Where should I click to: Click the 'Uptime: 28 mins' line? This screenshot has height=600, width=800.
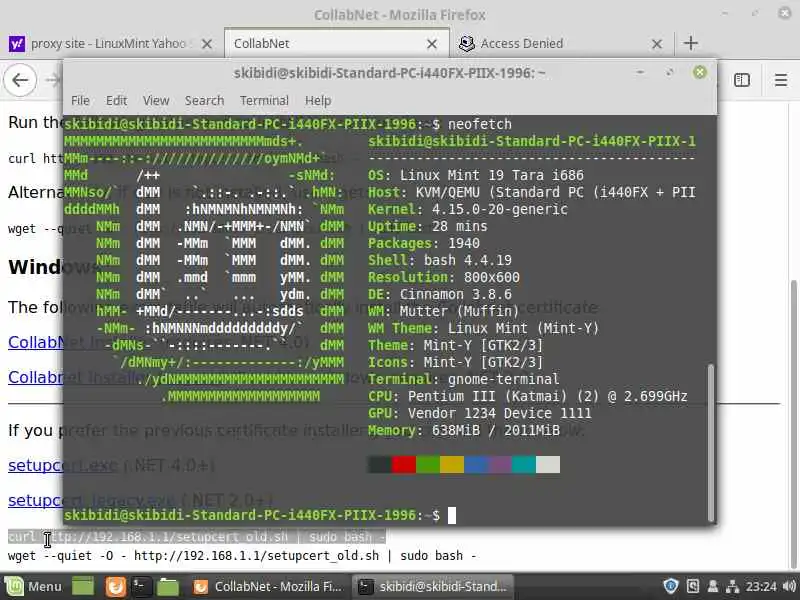428,226
